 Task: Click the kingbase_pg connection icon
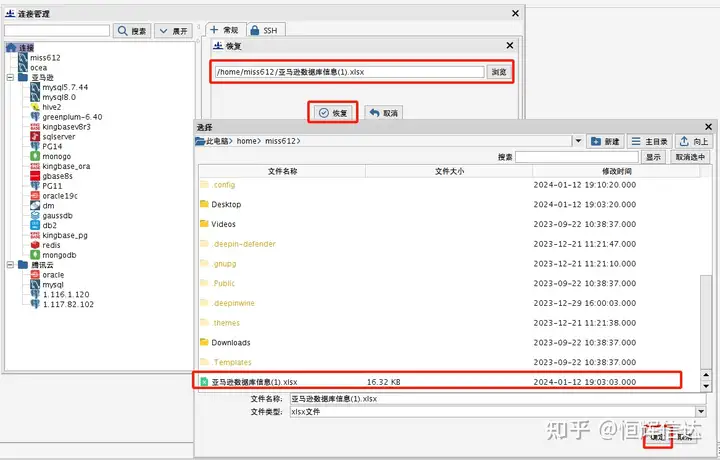point(35,236)
